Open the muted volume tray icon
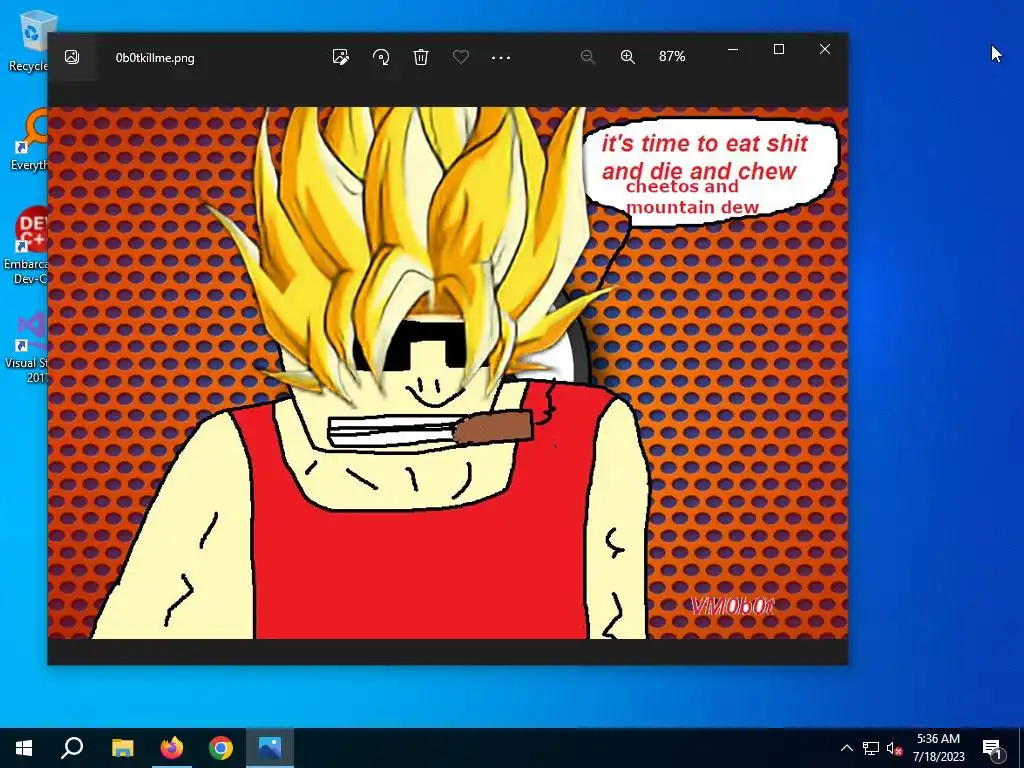This screenshot has width=1024, height=768. [x=894, y=748]
